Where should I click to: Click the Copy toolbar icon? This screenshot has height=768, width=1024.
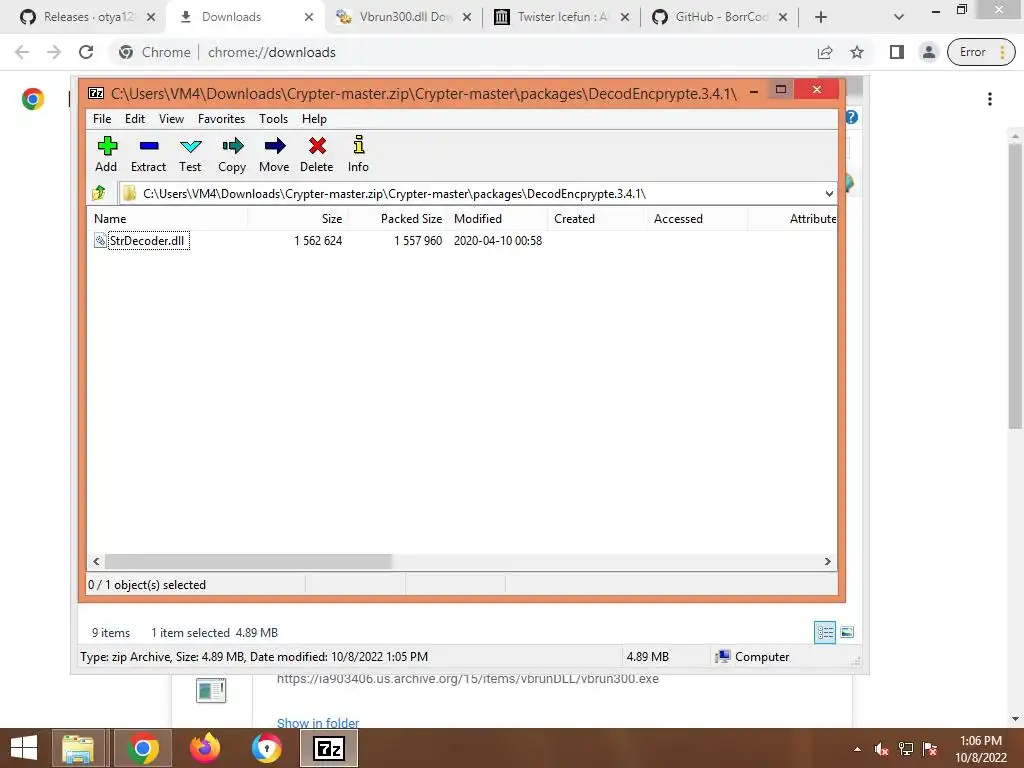tap(232, 154)
